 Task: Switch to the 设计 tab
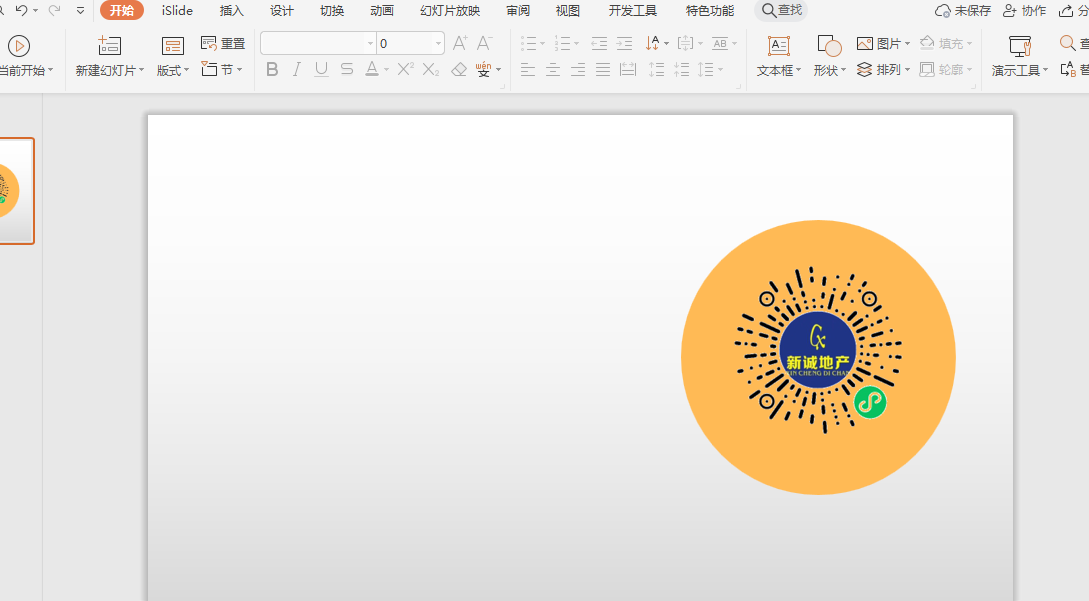281,10
